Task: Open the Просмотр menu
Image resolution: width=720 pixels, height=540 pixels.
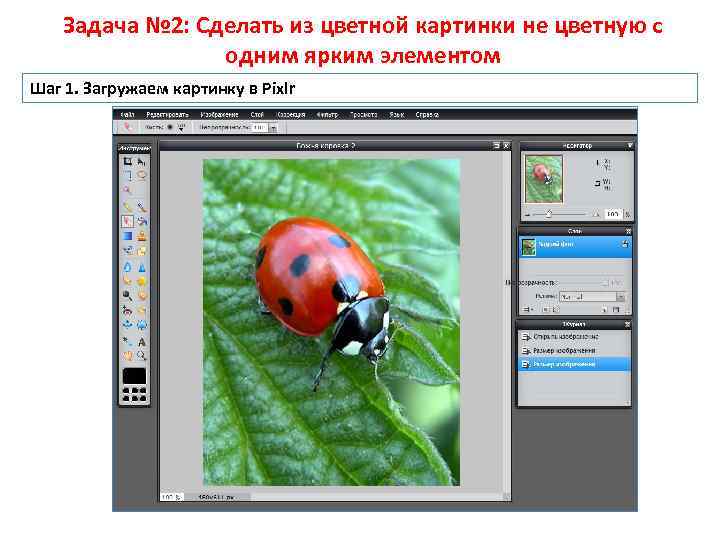Action: coord(364,114)
